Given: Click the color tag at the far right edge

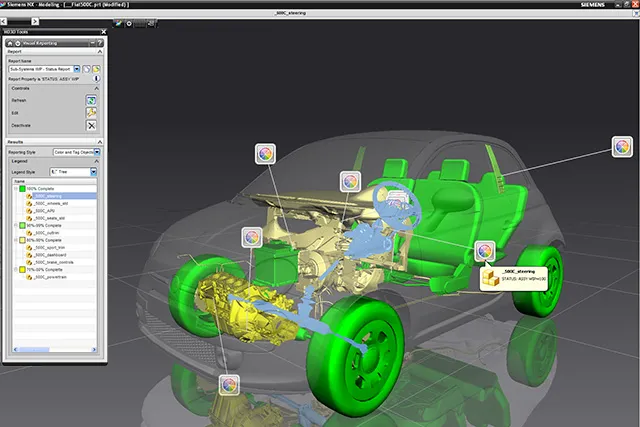Looking at the screenshot, I should (x=622, y=147).
